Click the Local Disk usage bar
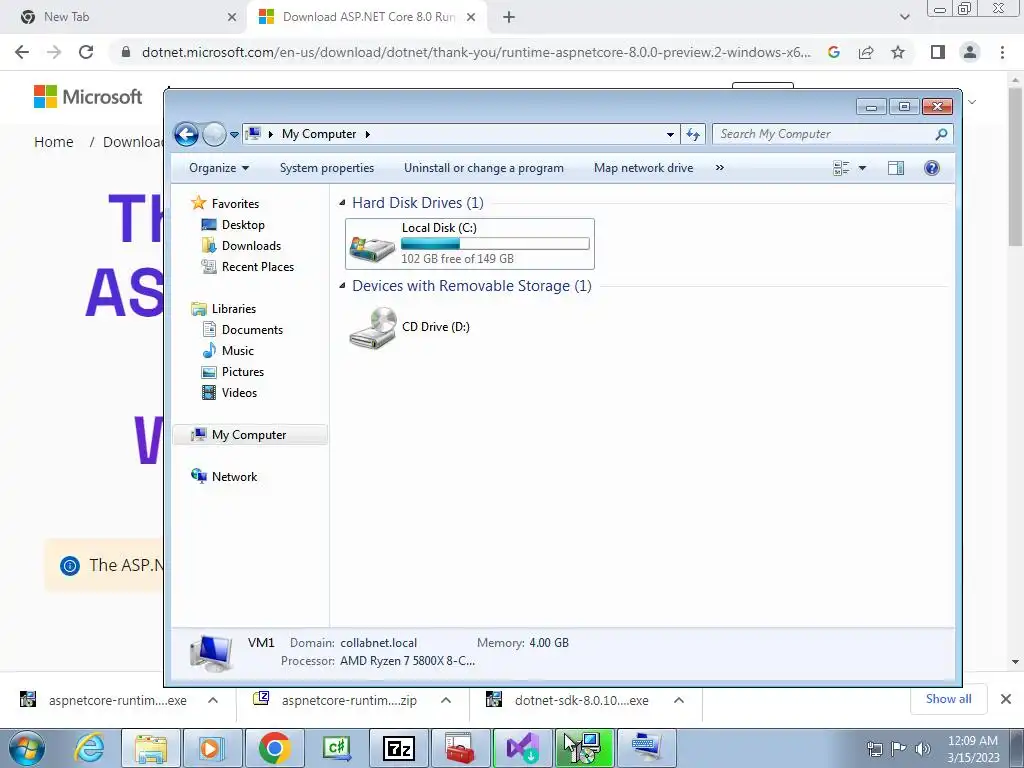 click(495, 244)
